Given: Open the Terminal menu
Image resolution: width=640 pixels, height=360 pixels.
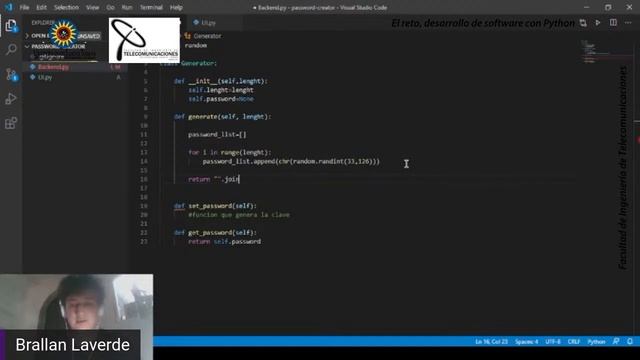Looking at the screenshot, I should click(151, 7).
